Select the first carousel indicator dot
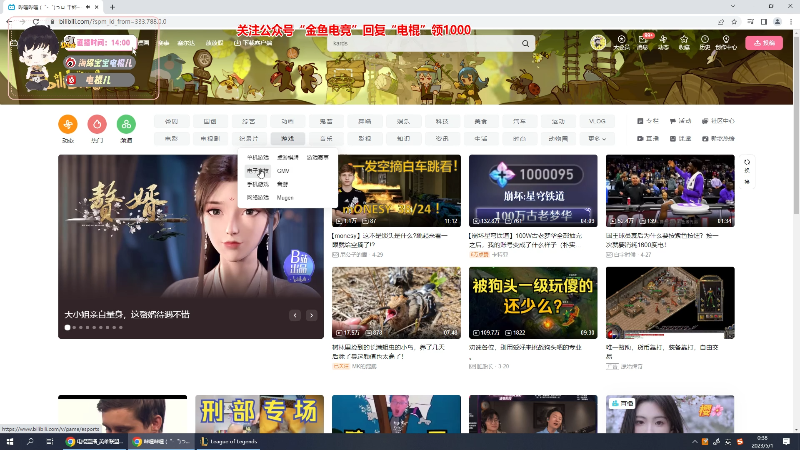The image size is (800, 450). pyautogui.click(x=67, y=328)
